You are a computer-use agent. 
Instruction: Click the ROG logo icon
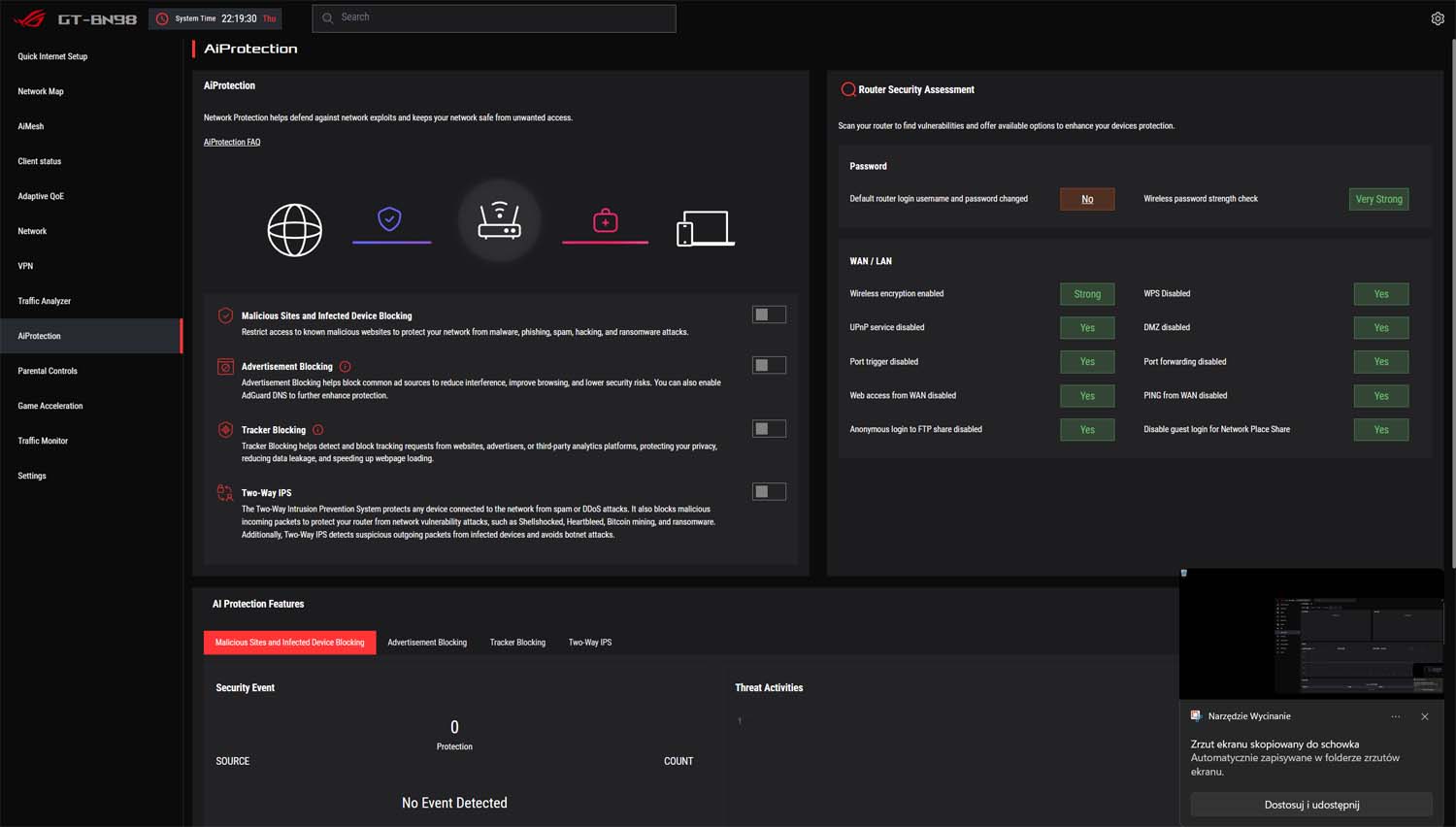click(x=29, y=18)
